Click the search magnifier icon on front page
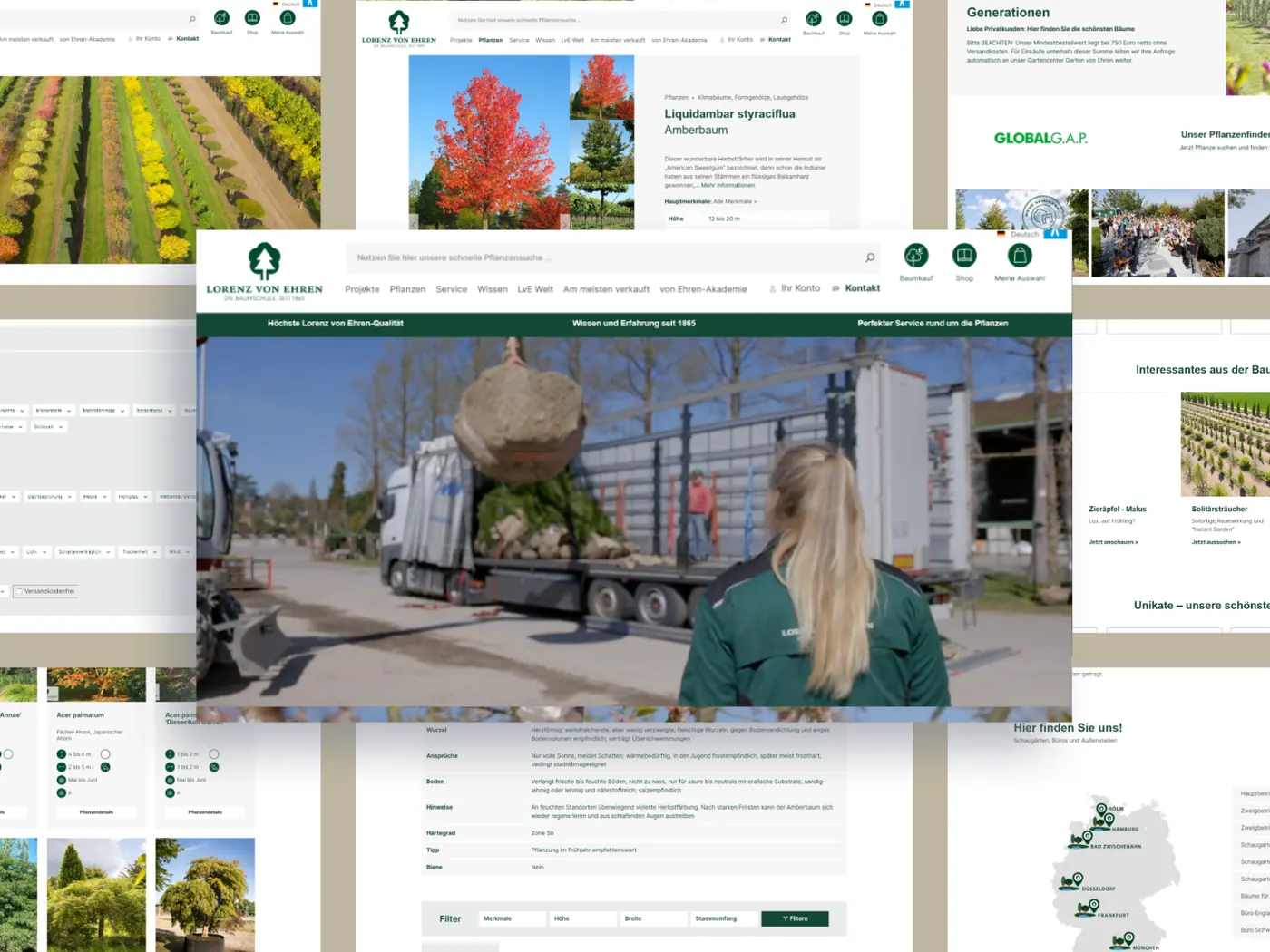This screenshot has height=952, width=1270. 870,257
